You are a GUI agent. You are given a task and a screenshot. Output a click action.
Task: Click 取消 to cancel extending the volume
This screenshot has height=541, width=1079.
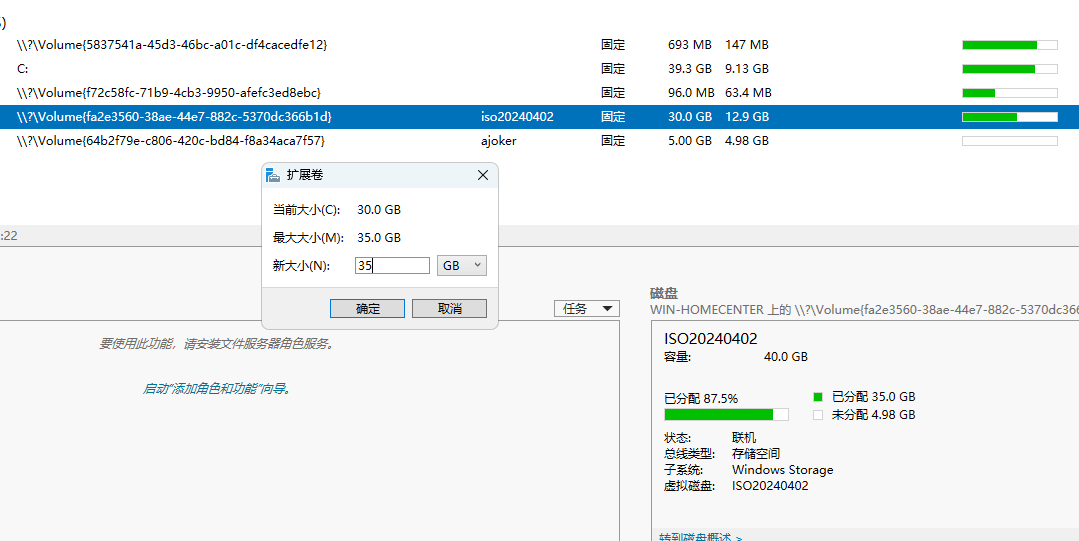pyautogui.click(x=449, y=308)
